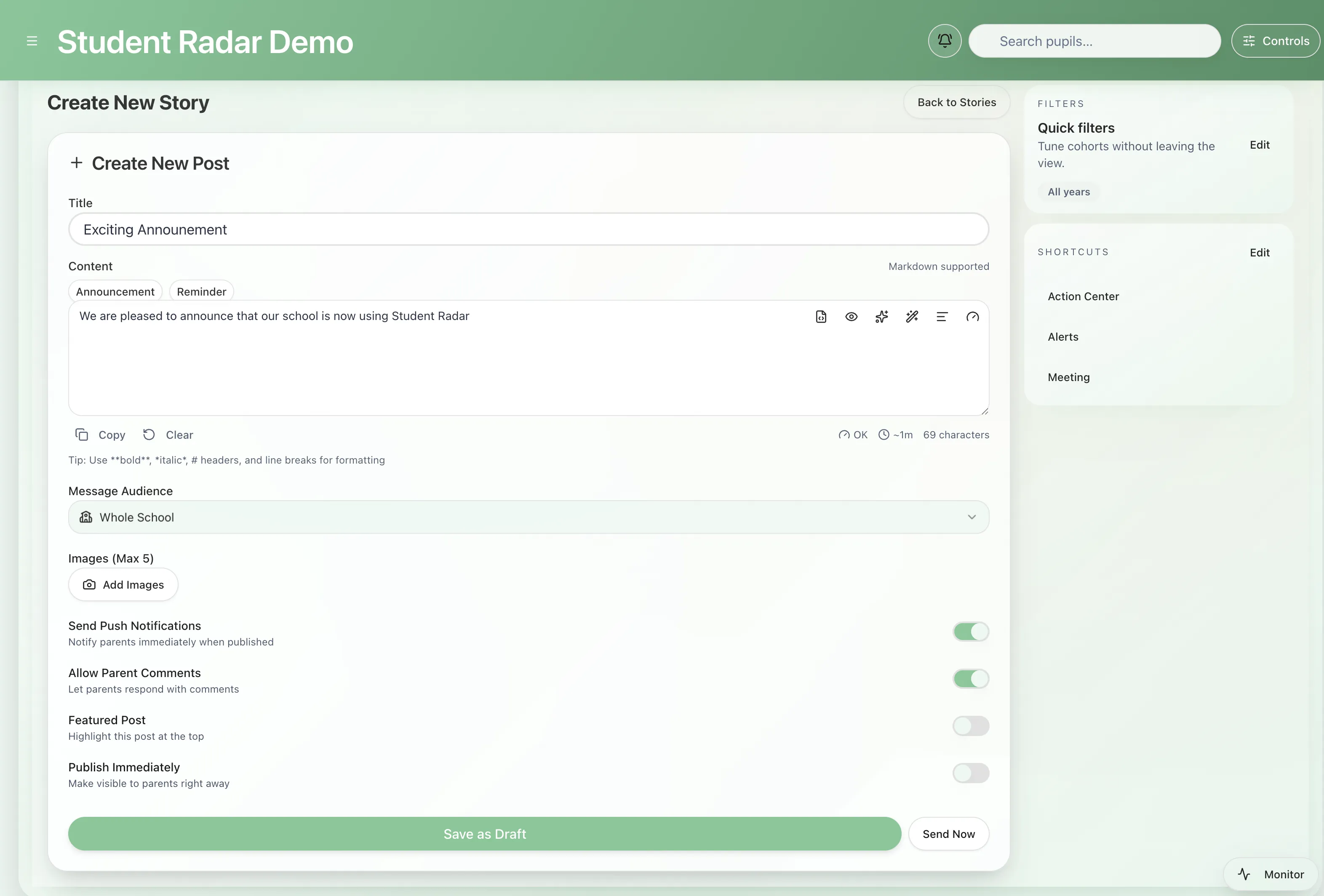Image resolution: width=1324 pixels, height=896 pixels.
Task: Click the Save as Draft button
Action: (x=484, y=834)
